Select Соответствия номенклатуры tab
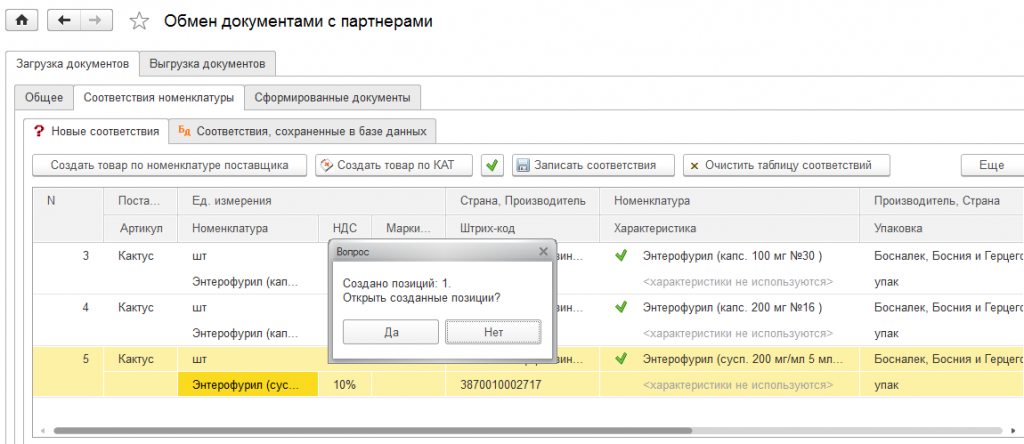This screenshot has width=1024, height=444. click(159, 98)
